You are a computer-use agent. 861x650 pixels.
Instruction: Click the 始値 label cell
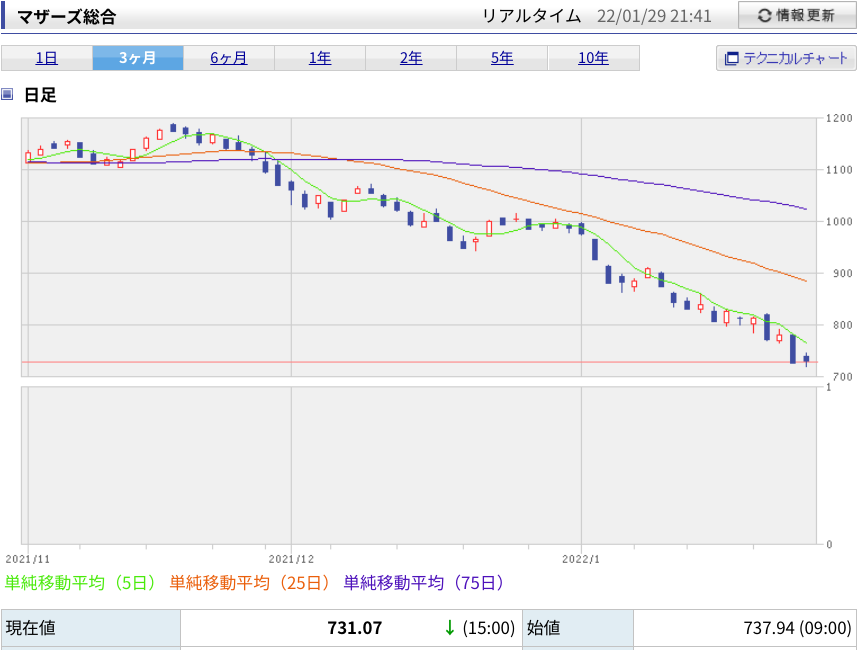[x=578, y=629]
